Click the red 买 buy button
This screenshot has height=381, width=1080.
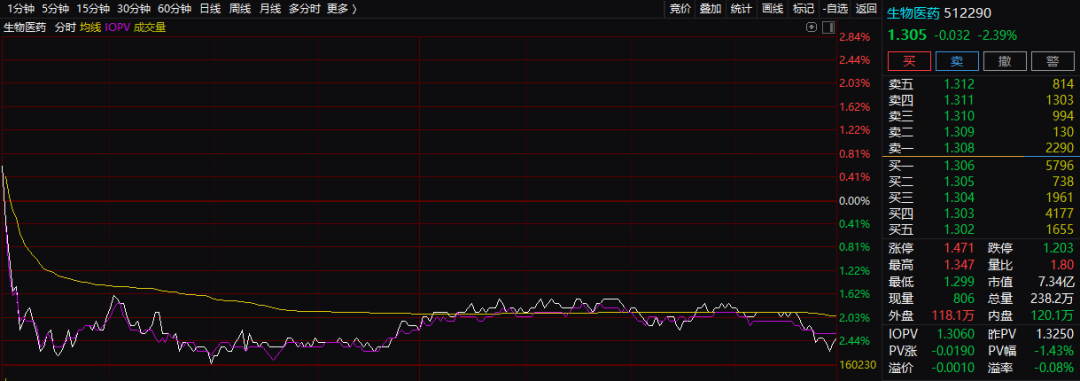click(908, 61)
